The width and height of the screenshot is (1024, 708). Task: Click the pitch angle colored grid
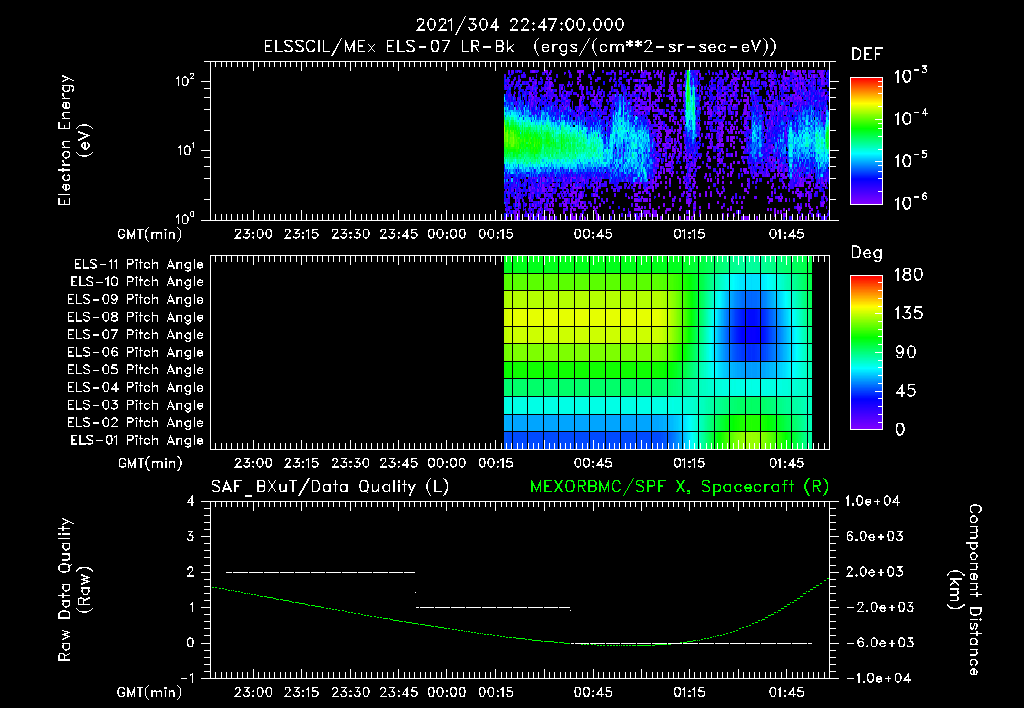pos(658,352)
